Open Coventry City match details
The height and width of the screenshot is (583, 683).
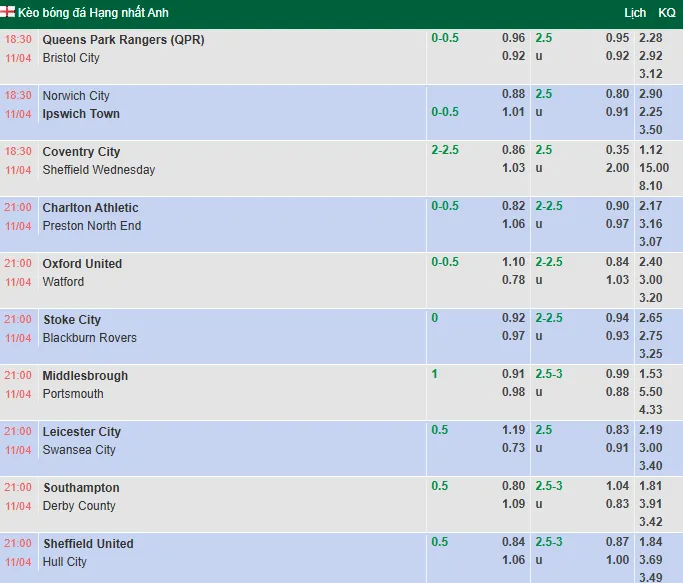81,152
